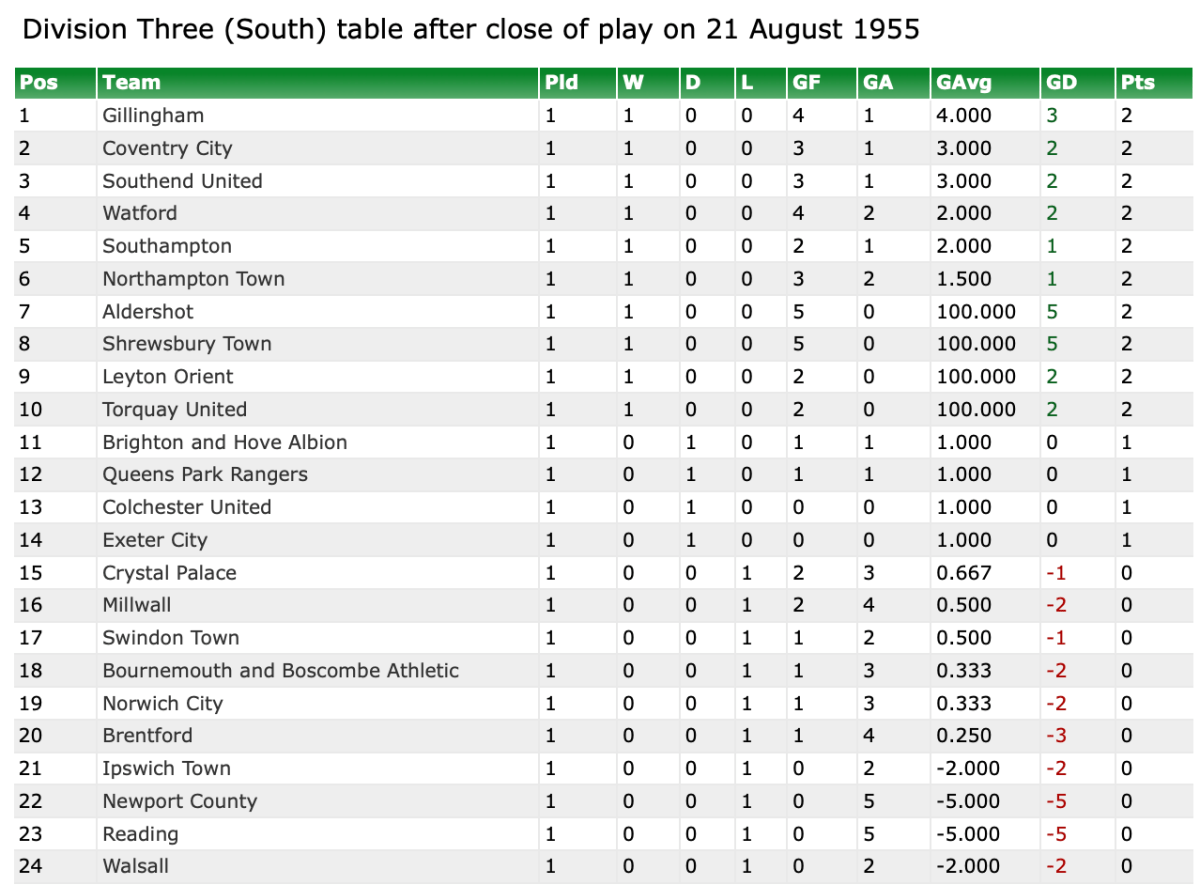Click the Pos column header
This screenshot has height=885, width=1200.
click(38, 83)
